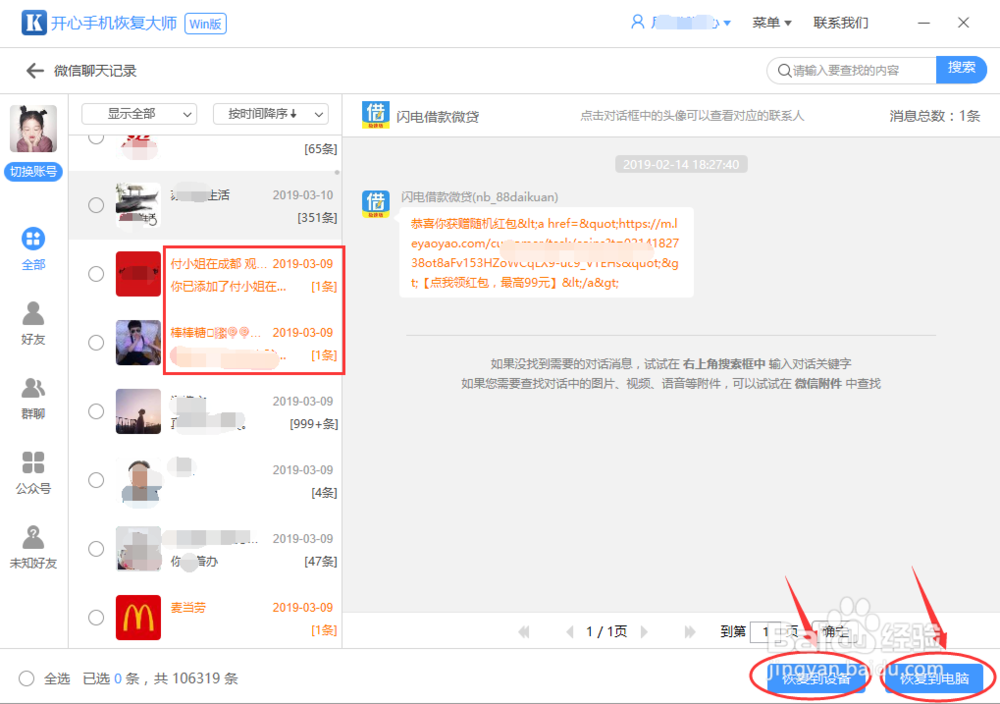The height and width of the screenshot is (704, 1000).
Task: Select the 麦当劳 conversation radio button
Action: tap(95, 617)
